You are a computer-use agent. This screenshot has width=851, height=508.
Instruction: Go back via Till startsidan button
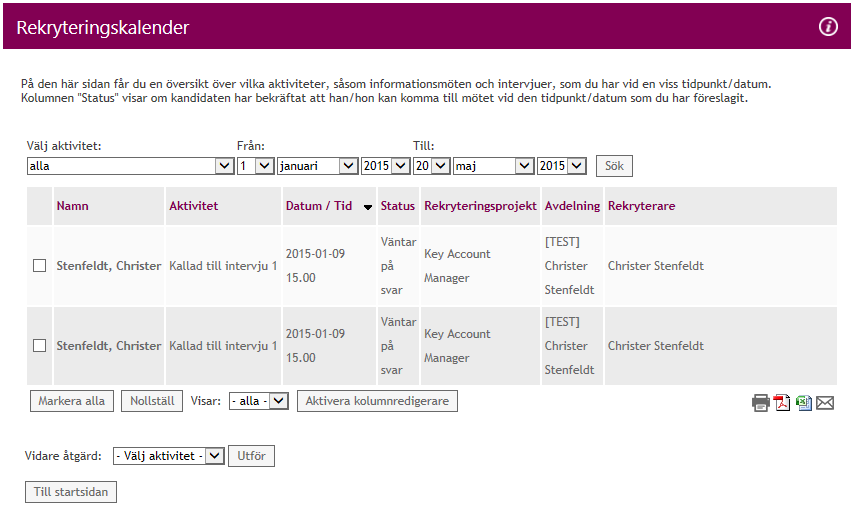coord(71,492)
